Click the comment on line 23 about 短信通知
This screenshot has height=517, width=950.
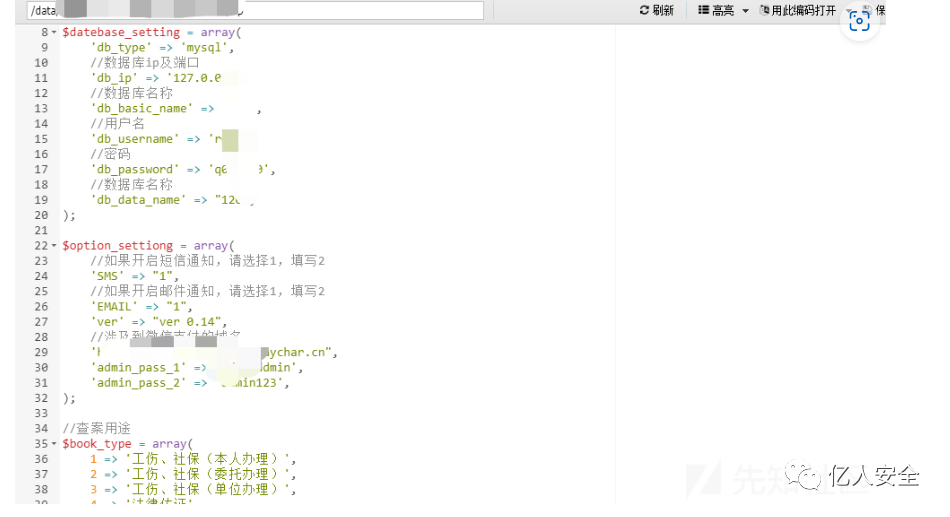click(208, 261)
